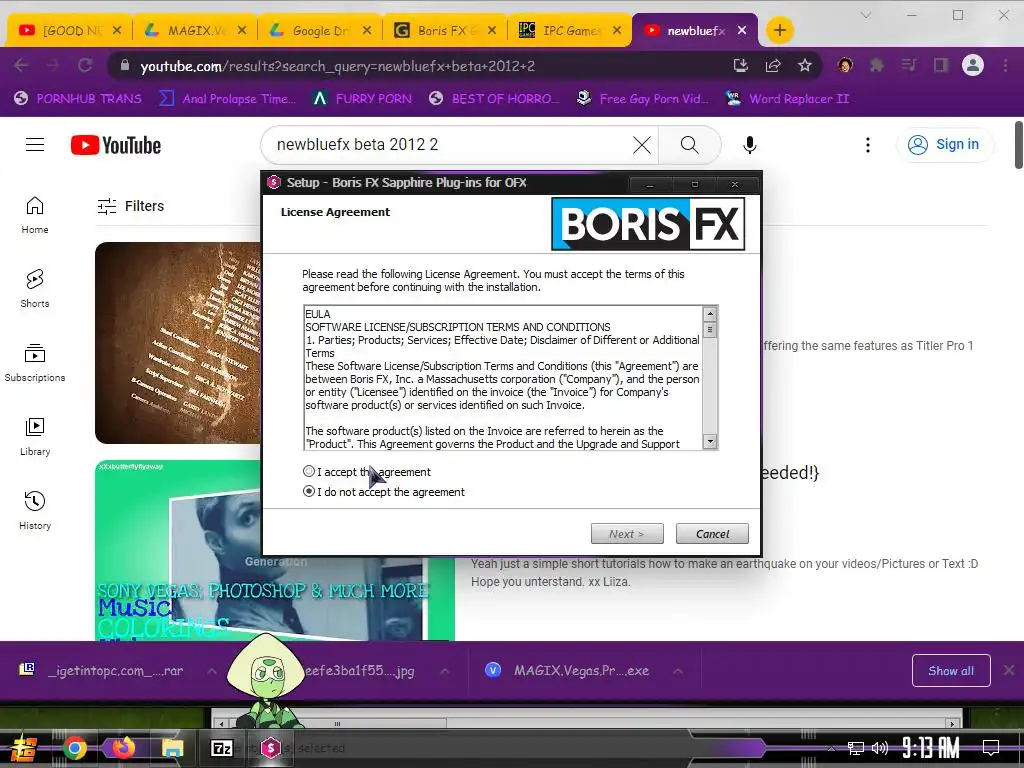Open volume control in system tray
The width and height of the screenshot is (1024, 768).
point(880,748)
